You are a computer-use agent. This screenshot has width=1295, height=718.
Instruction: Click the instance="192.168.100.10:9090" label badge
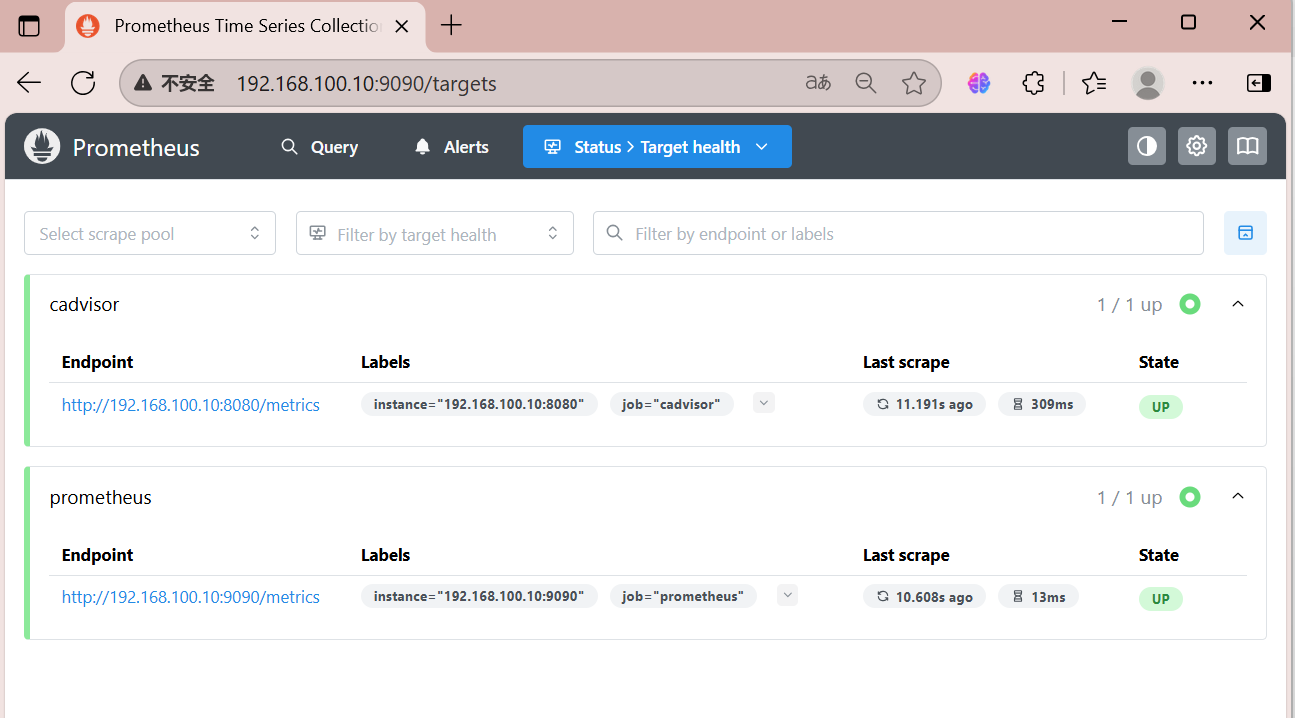[479, 596]
